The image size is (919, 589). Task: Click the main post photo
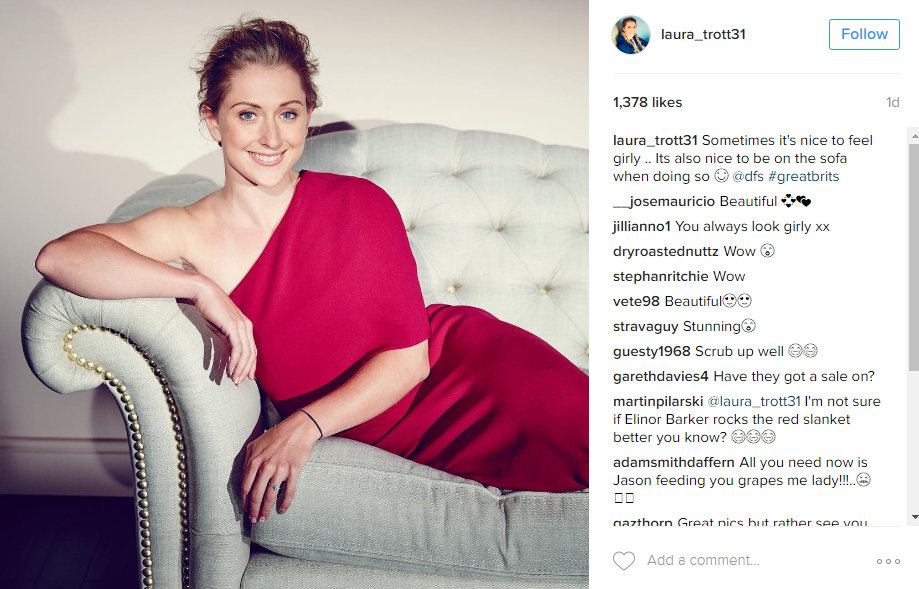point(294,294)
